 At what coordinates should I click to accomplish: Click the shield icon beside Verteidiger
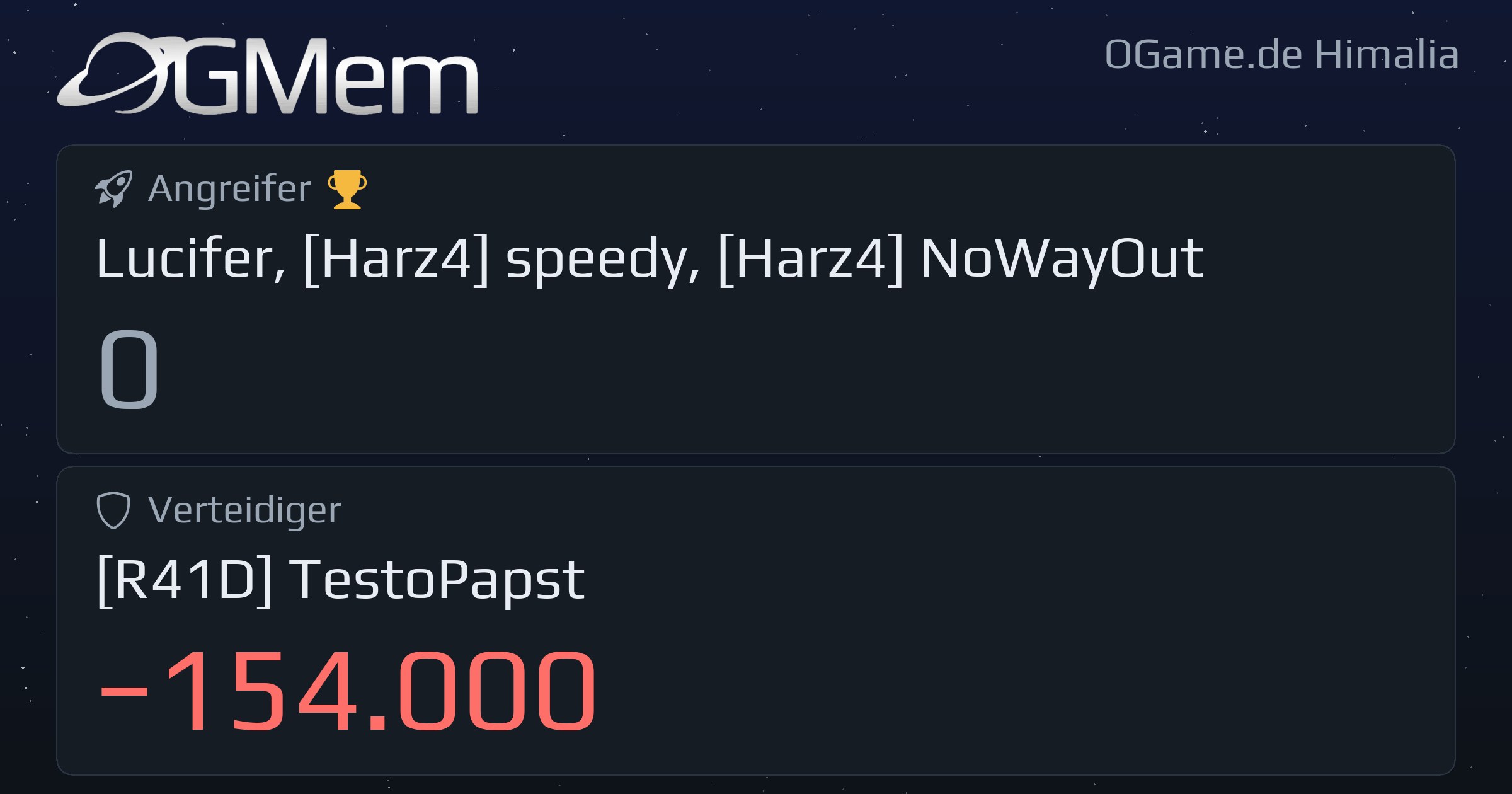coord(113,510)
